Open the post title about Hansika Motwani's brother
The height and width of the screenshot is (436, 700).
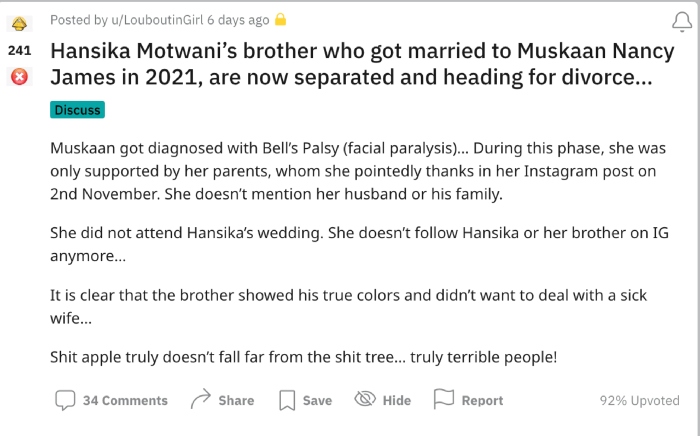coord(350,64)
